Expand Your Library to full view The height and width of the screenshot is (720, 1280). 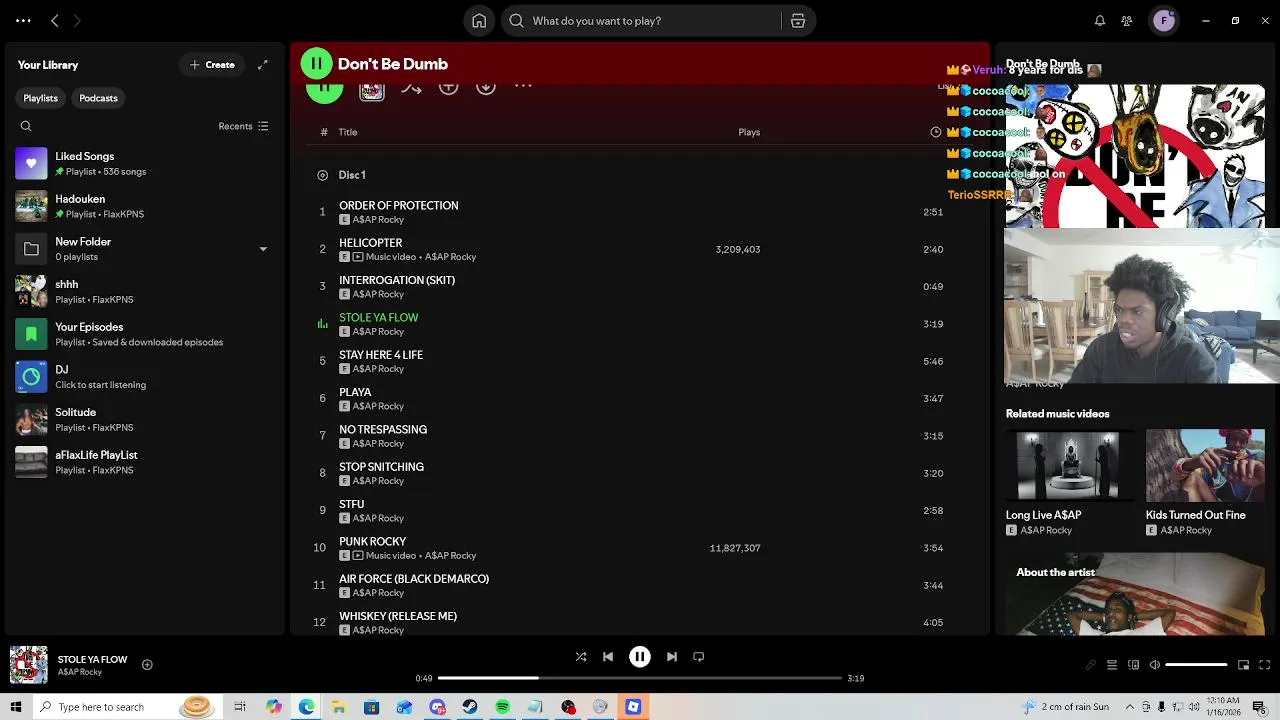coord(263,65)
